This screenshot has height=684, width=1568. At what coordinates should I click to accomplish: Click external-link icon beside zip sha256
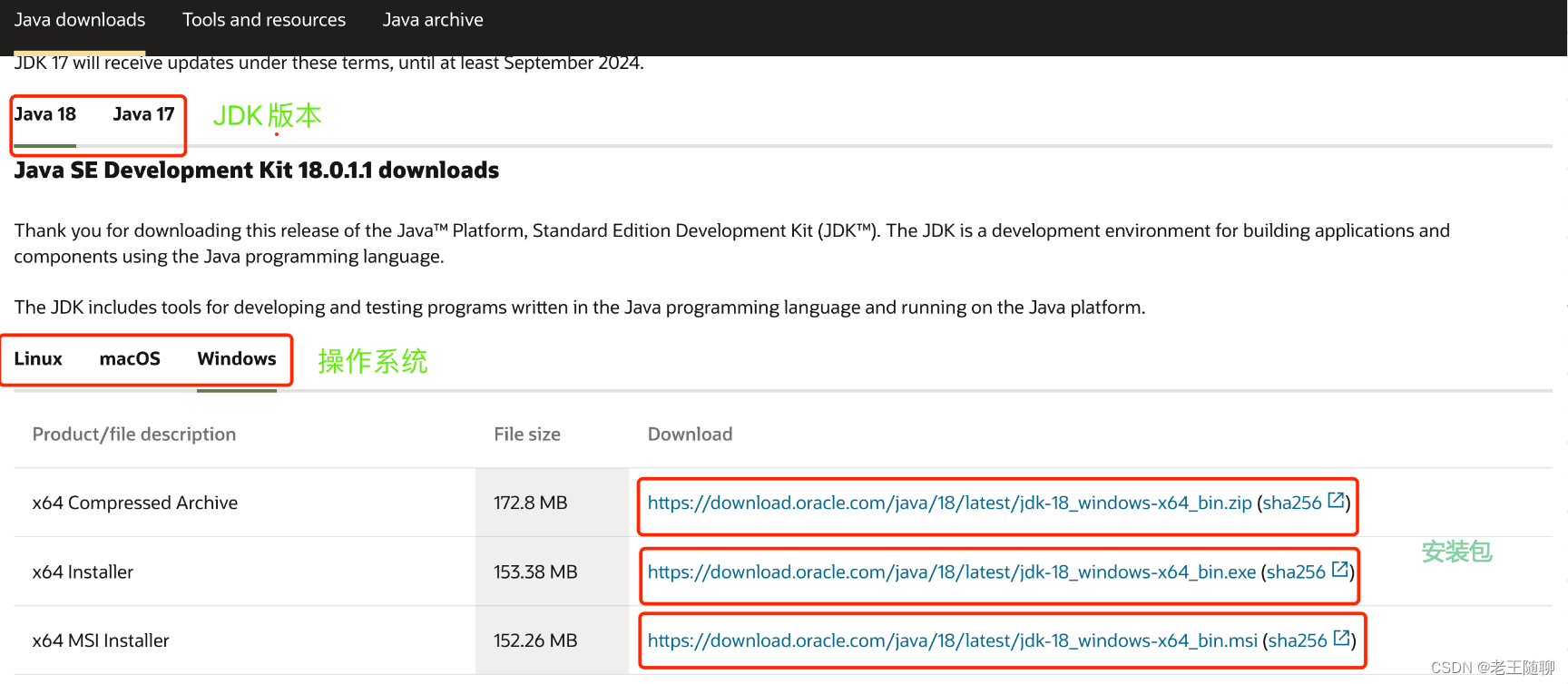[1337, 500]
